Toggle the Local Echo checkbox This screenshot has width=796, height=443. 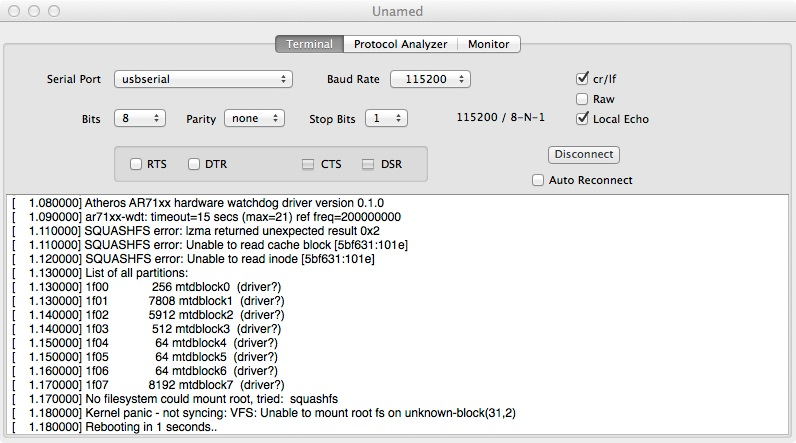pyautogui.click(x=582, y=119)
